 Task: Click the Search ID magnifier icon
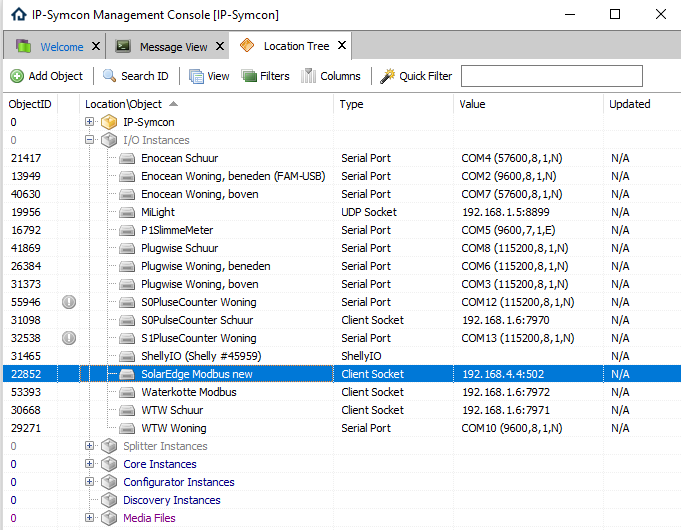point(109,76)
